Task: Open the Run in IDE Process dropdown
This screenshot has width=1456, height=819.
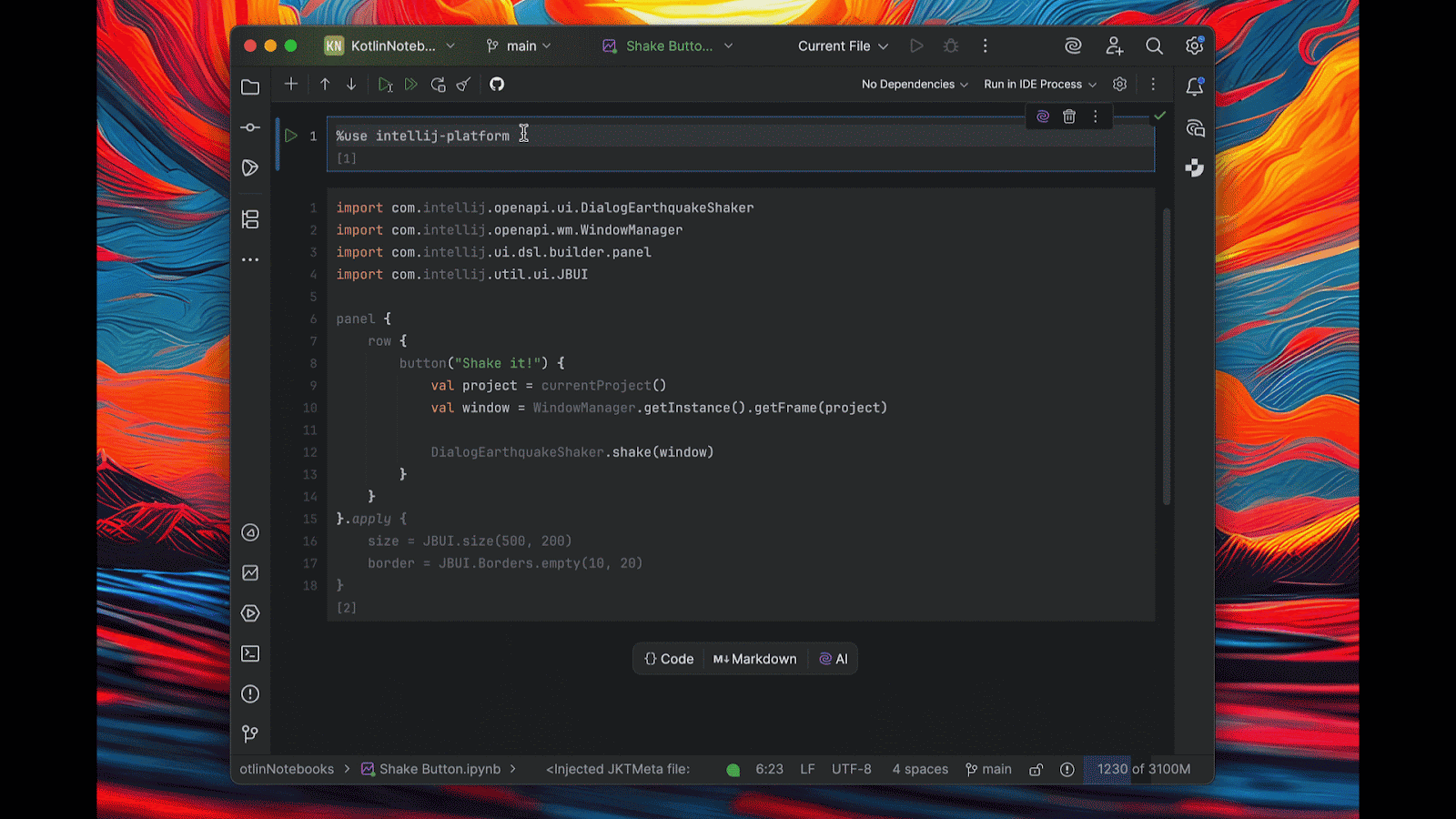Action: (1039, 85)
